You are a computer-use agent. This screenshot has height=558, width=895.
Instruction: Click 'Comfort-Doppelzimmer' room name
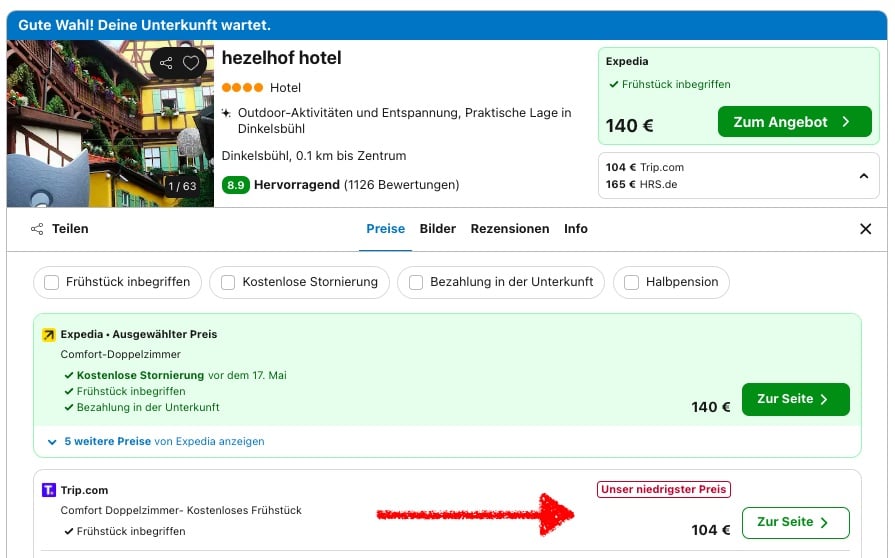point(120,354)
